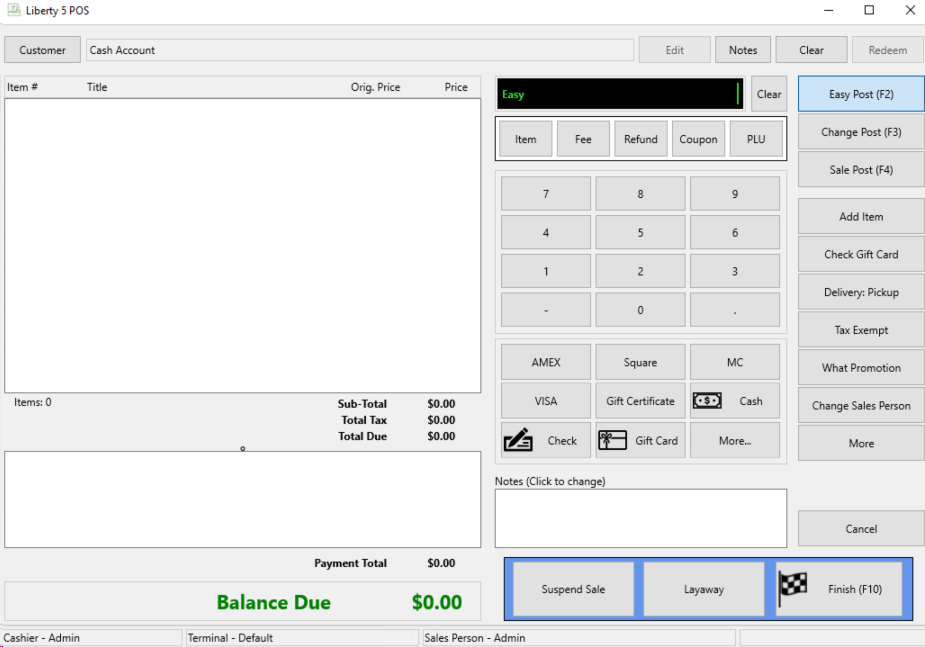Select the Item mode button
The image size is (925, 647).
point(526,139)
